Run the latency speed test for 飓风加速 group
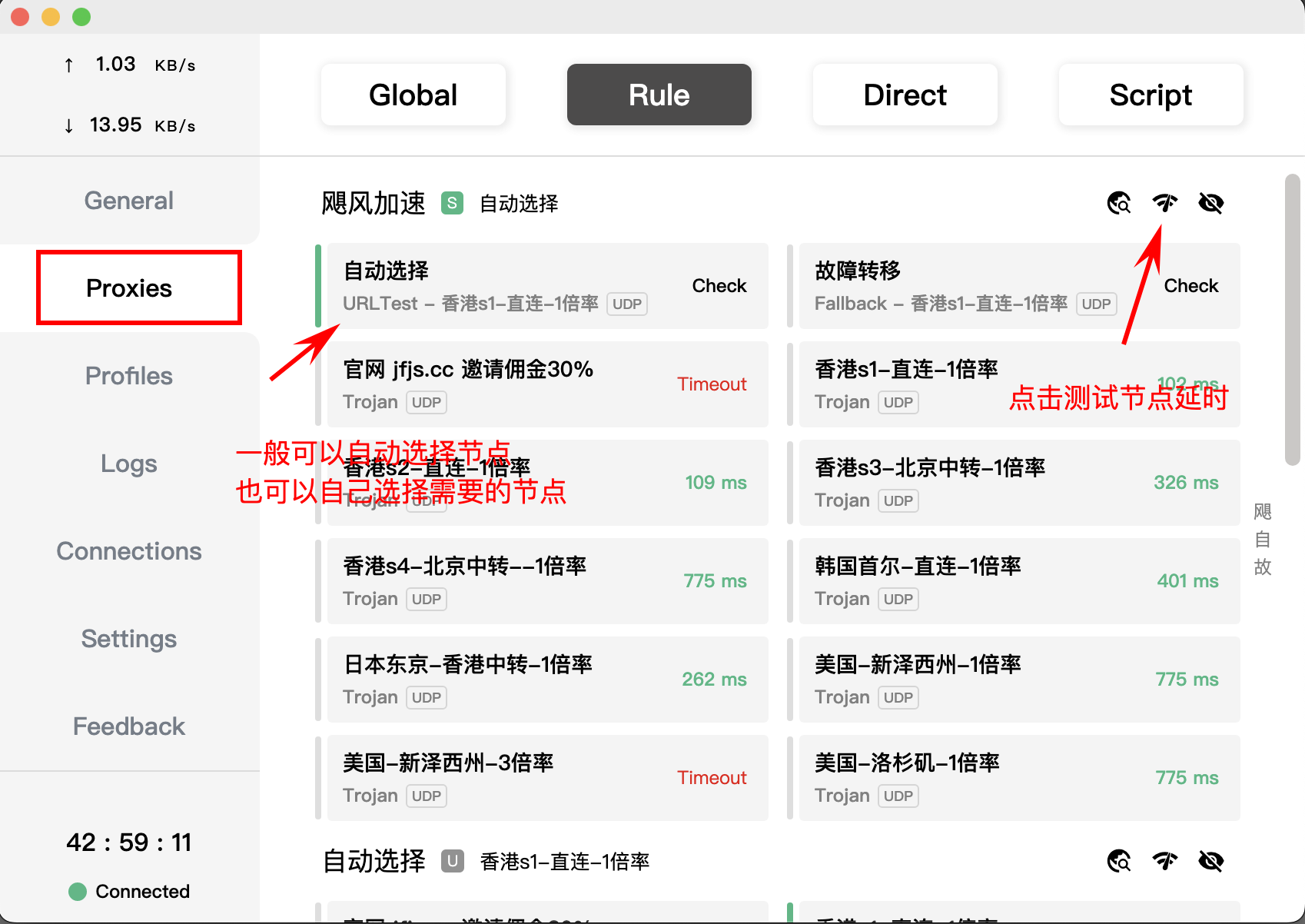 click(x=1165, y=203)
